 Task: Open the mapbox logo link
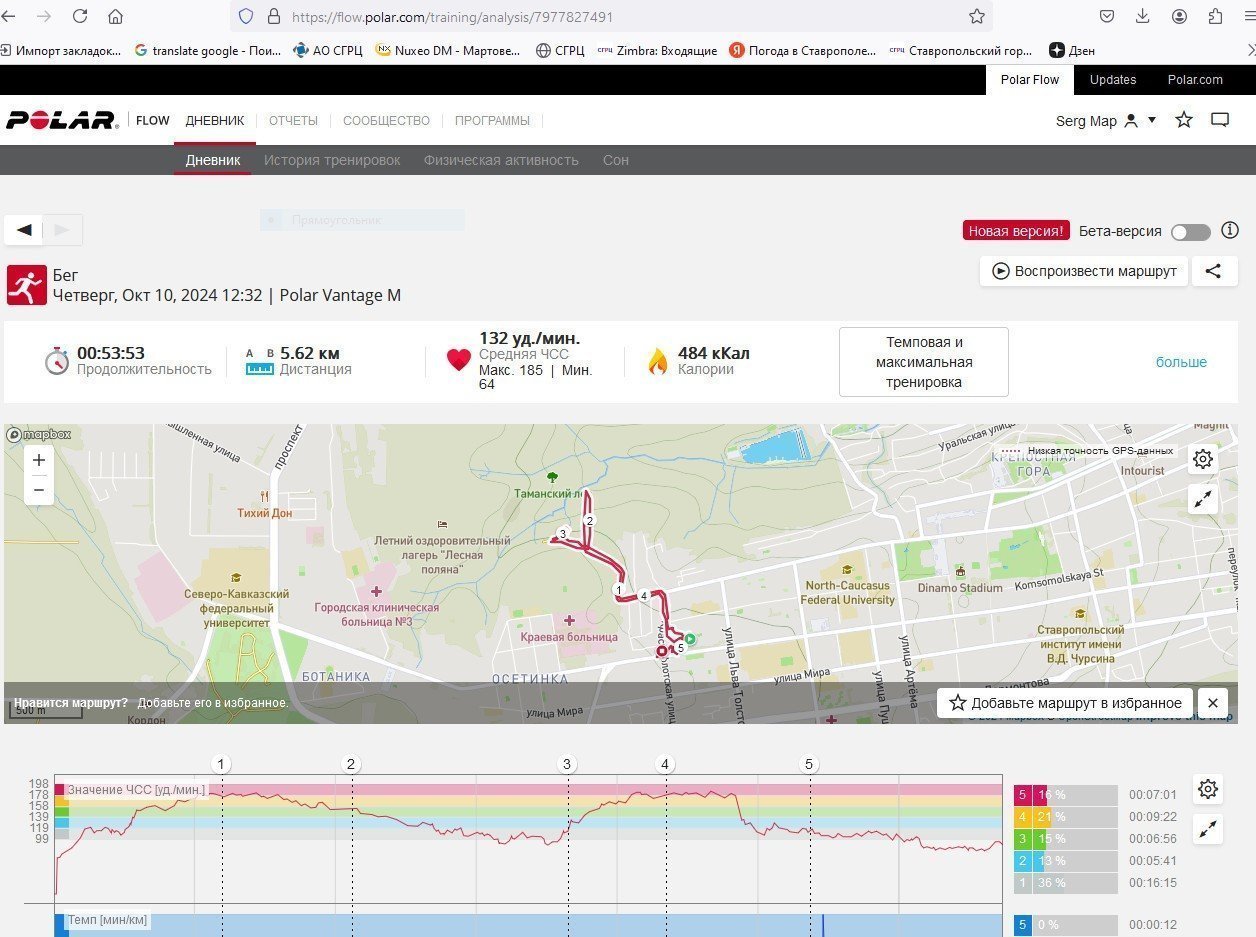pos(40,434)
